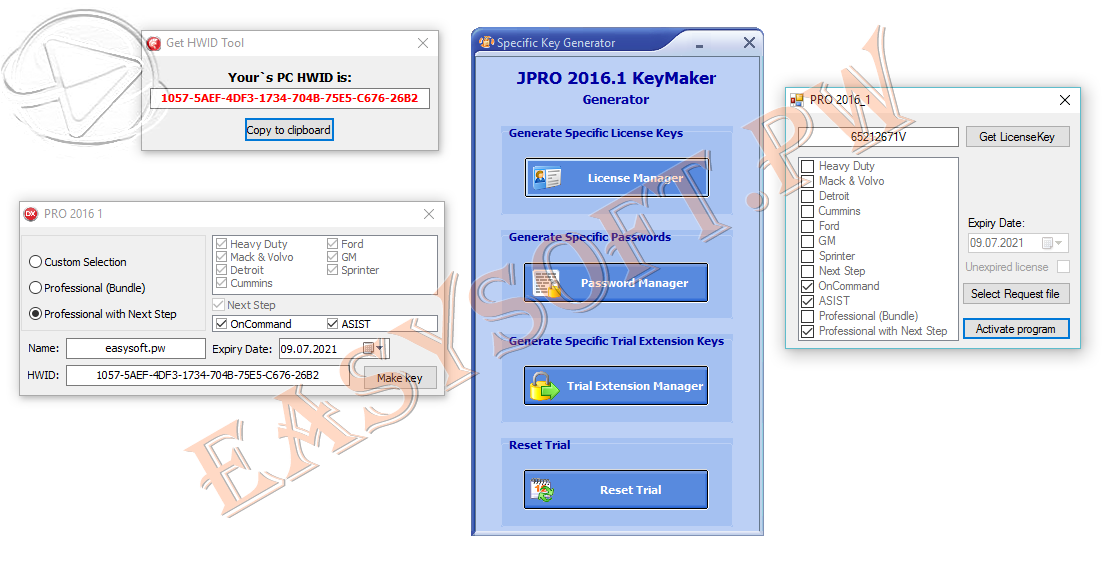Click the HWID input field in the PRO 2016 1 window

[x=207, y=375]
